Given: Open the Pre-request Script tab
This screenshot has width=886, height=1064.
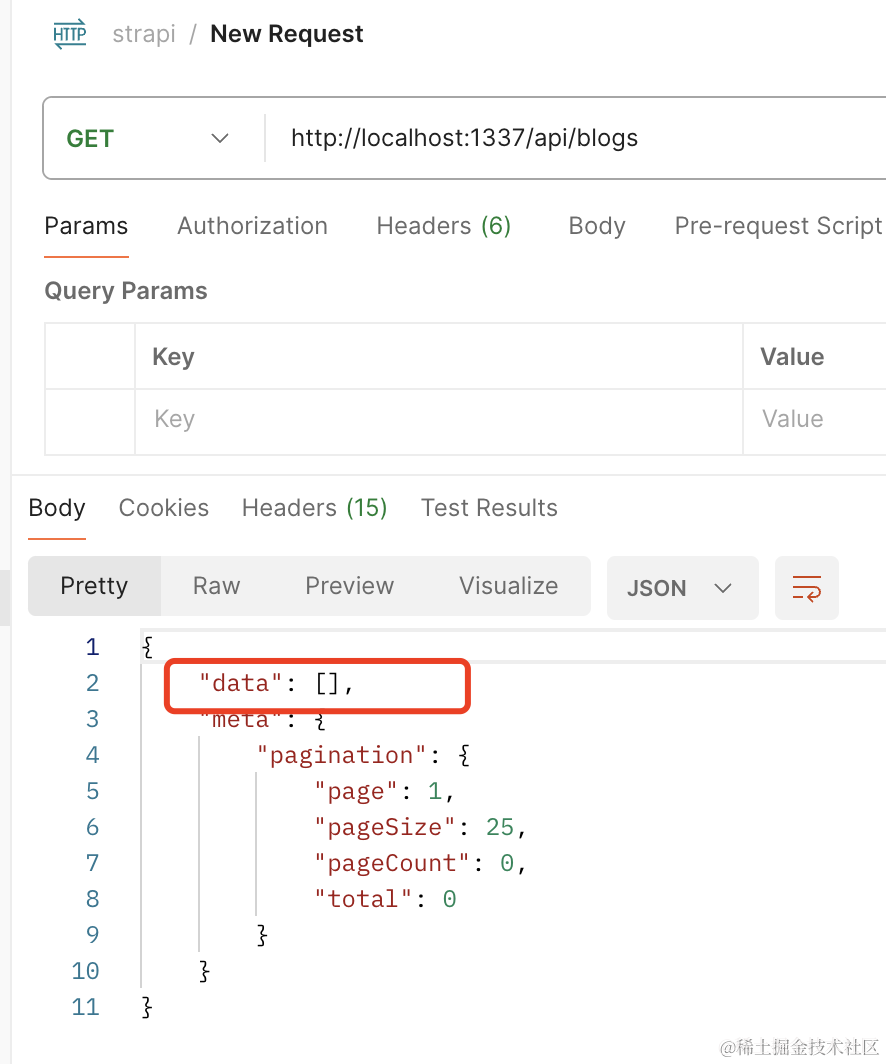Looking at the screenshot, I should [x=778, y=226].
